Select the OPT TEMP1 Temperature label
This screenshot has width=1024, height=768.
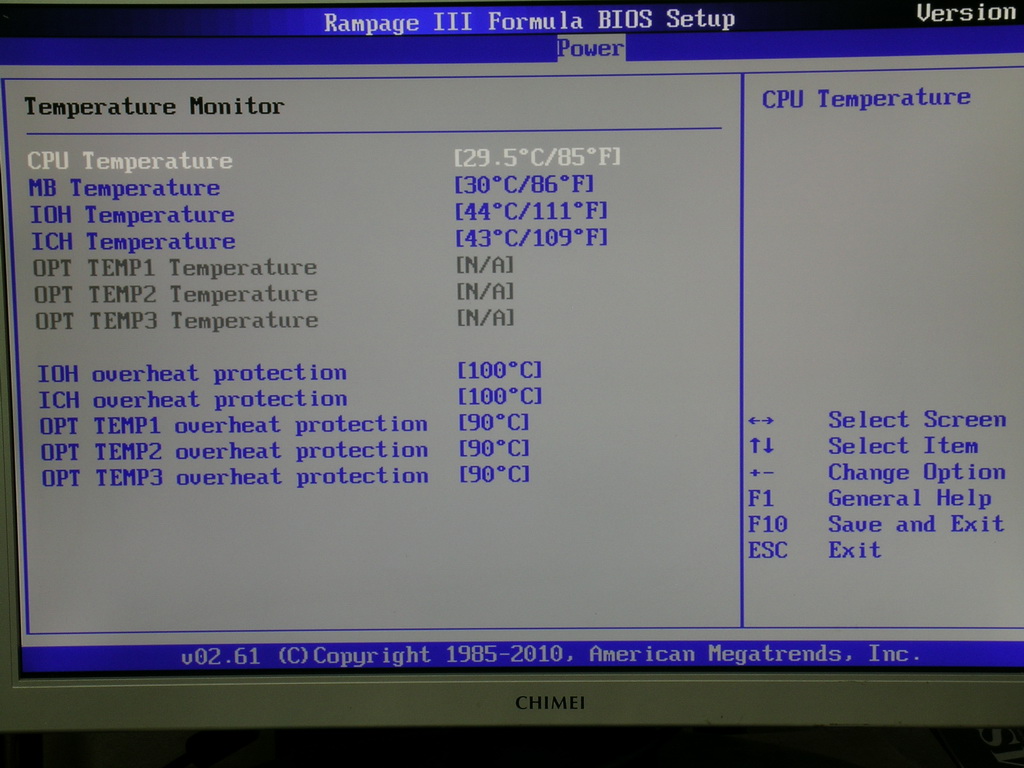[175, 268]
